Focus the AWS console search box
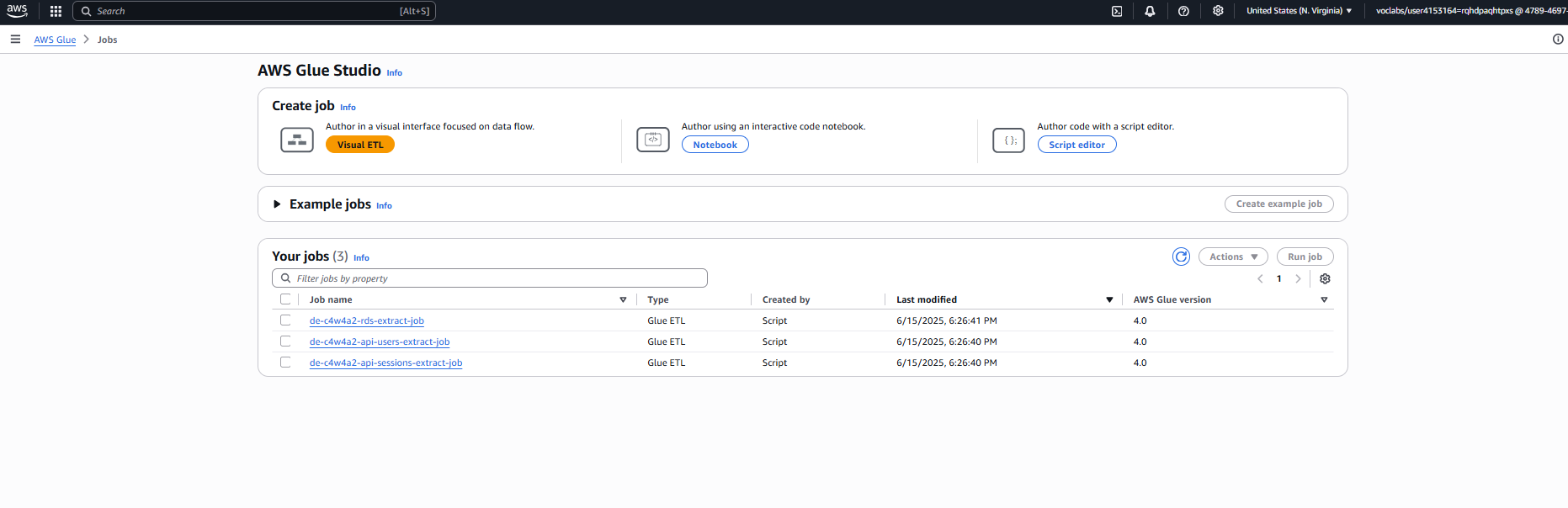The height and width of the screenshot is (508, 1568). tap(254, 11)
